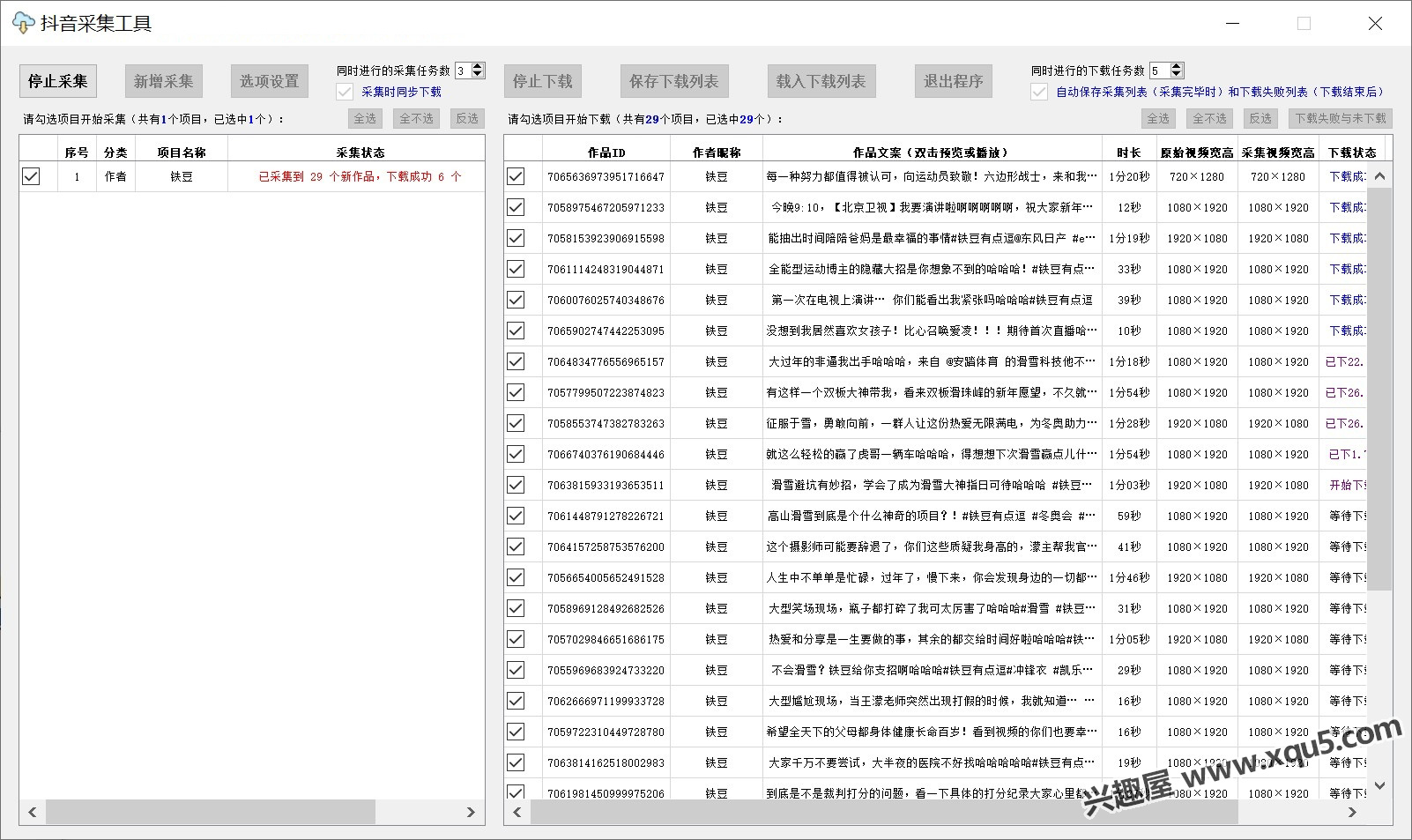Toggle 采集时同步下载 checkbox
Viewport: 1412px width, 840px height.
[345, 92]
